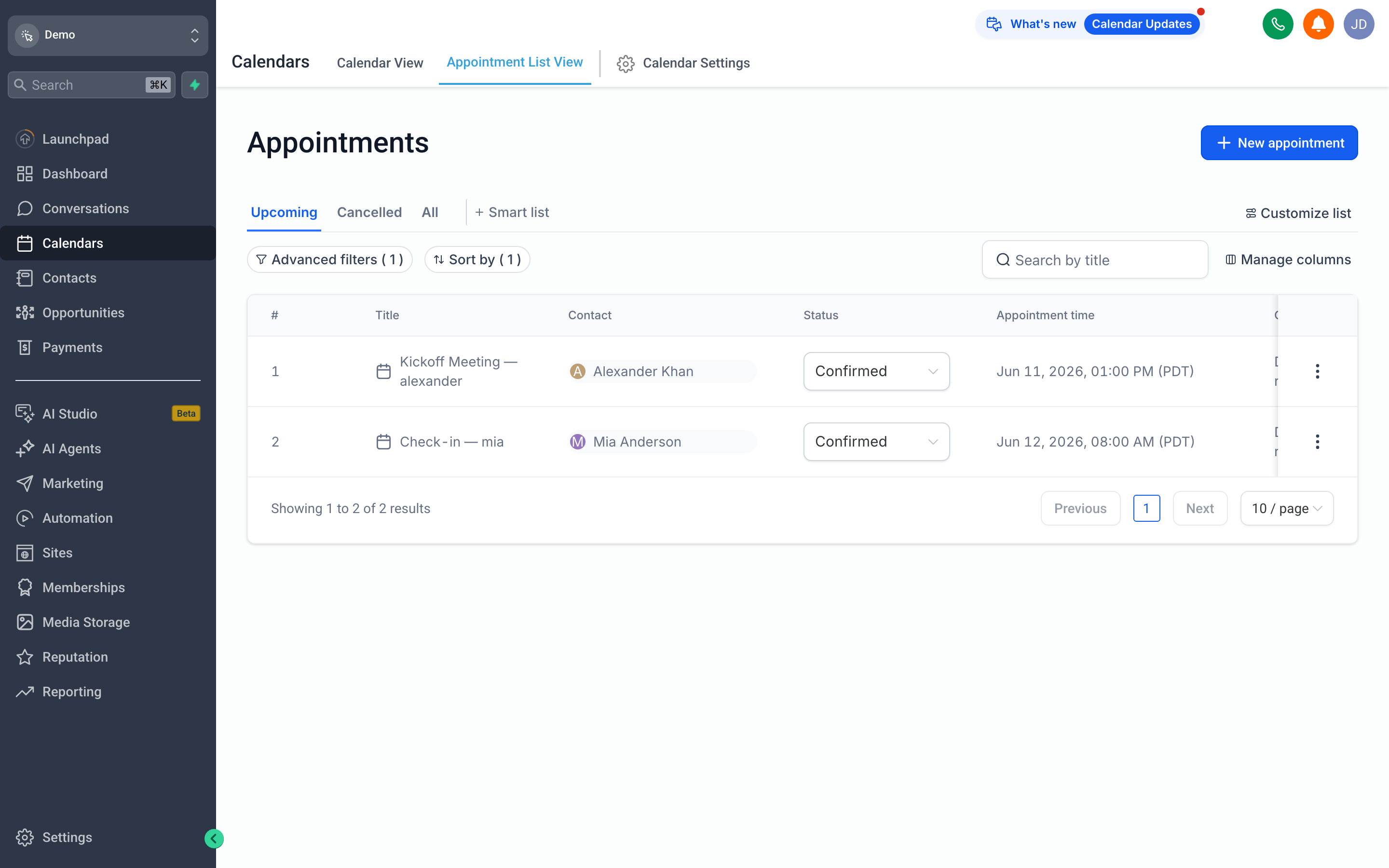Open the Launchpad sidebar item
1389x868 pixels.
[108, 139]
